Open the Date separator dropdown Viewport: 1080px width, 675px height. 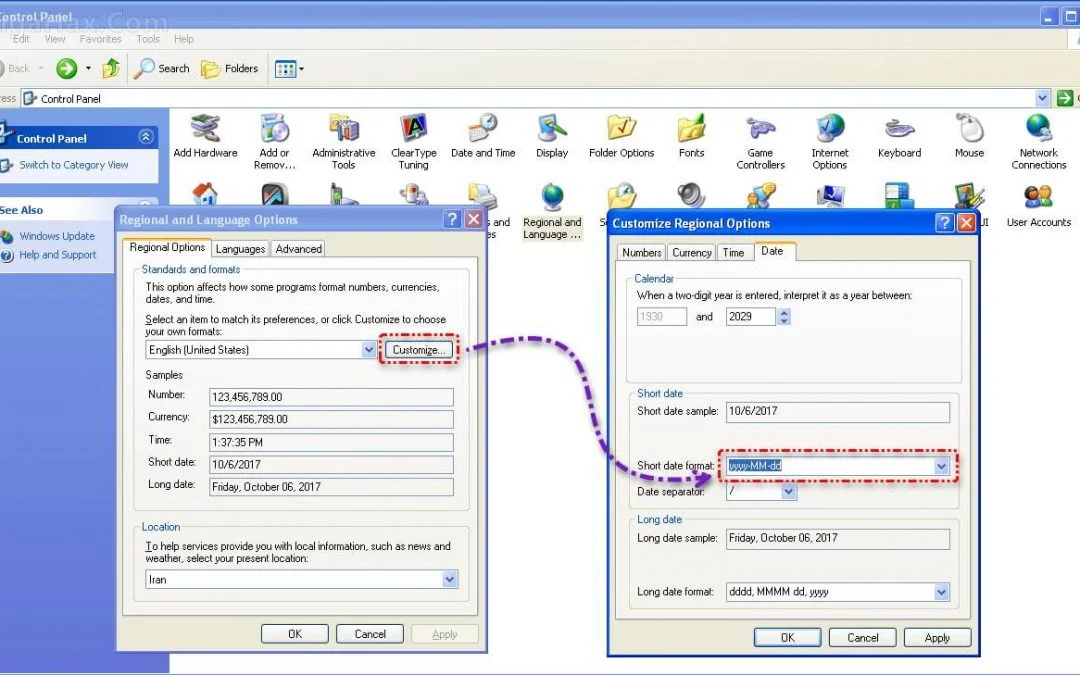789,492
